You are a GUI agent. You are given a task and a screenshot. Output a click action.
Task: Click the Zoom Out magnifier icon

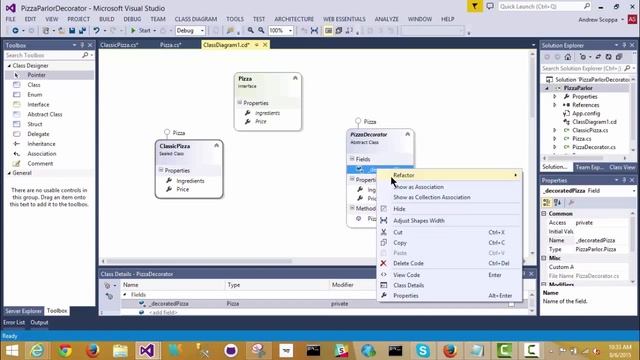[x=261, y=31]
